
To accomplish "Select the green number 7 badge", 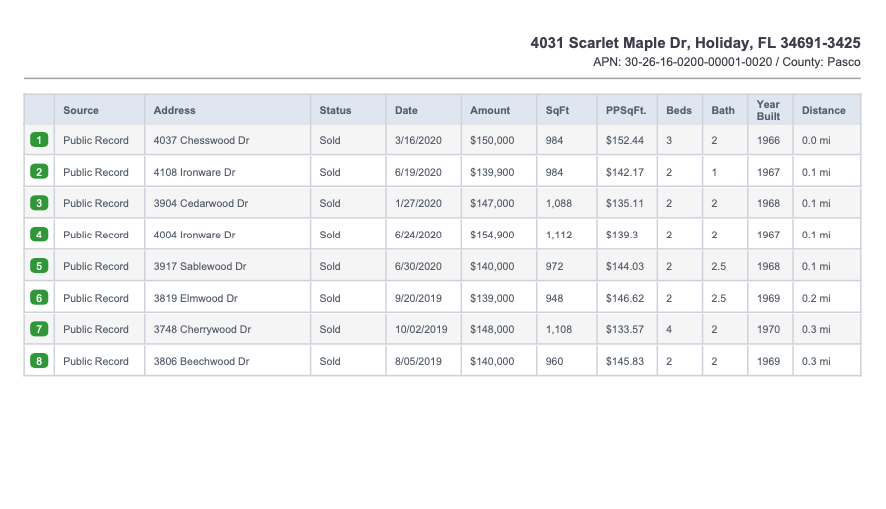I will [39, 329].
